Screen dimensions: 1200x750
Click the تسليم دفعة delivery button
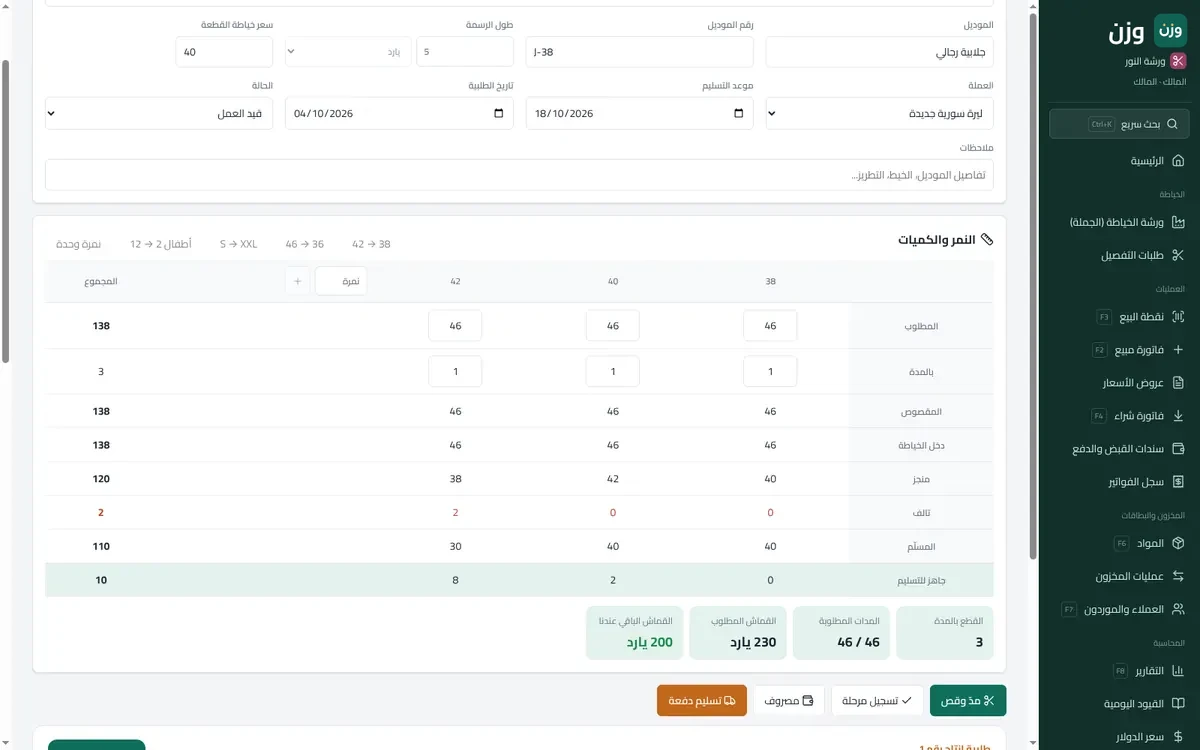702,701
